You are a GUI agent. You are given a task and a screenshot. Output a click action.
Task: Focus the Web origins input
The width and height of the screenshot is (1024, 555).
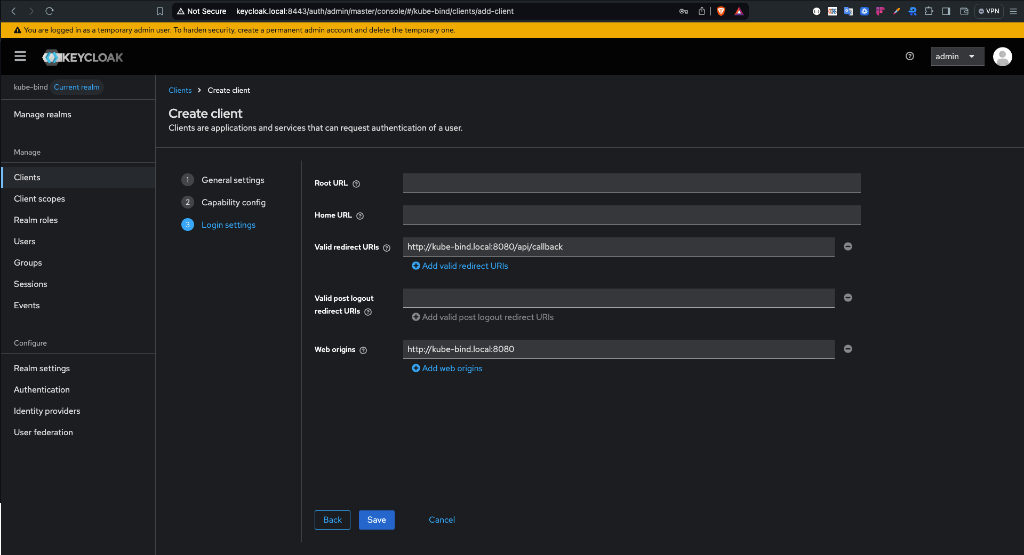(618, 349)
